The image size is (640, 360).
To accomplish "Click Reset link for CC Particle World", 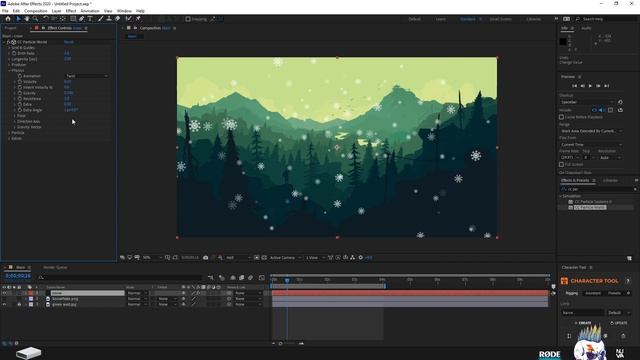I will point(69,42).
